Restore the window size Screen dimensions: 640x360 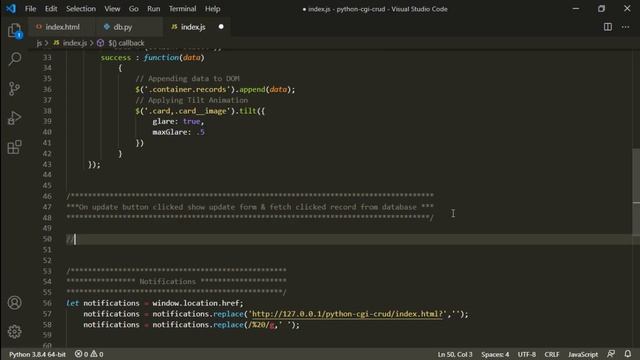[601, 9]
